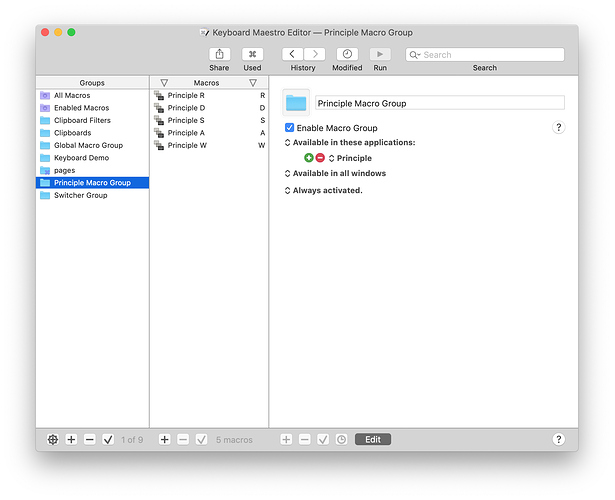Screen dimensions: 615x500
Task: Open the Used macros toolbar button
Action: coord(252,54)
